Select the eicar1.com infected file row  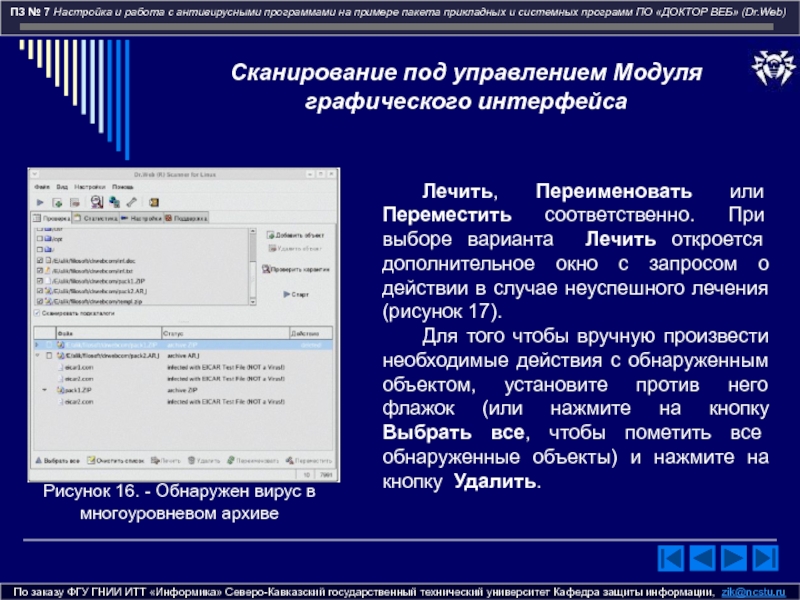(x=184, y=367)
